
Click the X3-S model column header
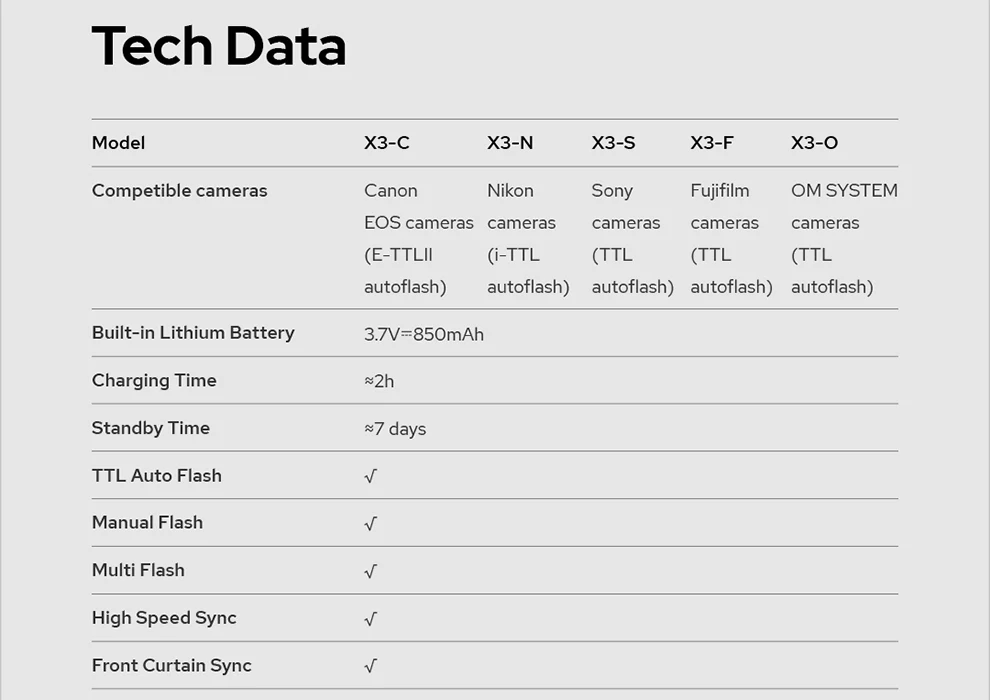(613, 143)
